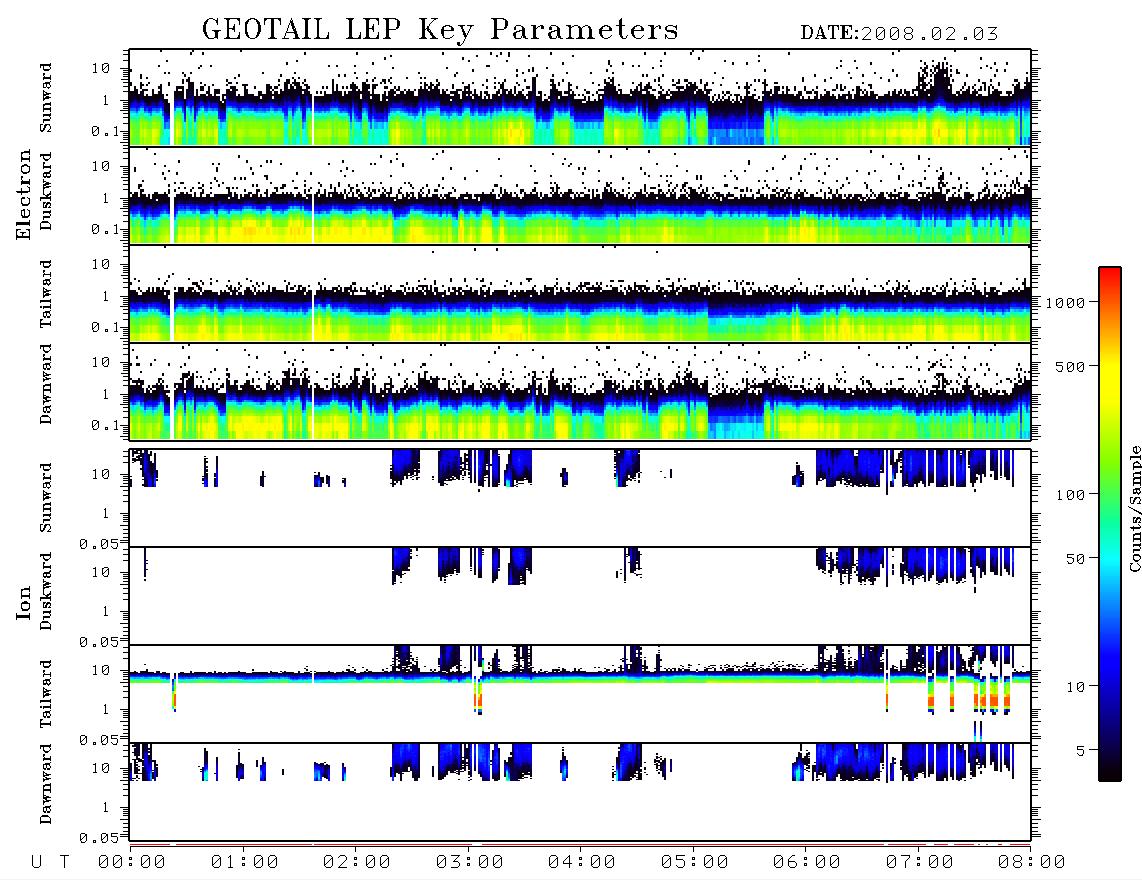
Task: Click the U T axis label
Action: tap(50, 863)
